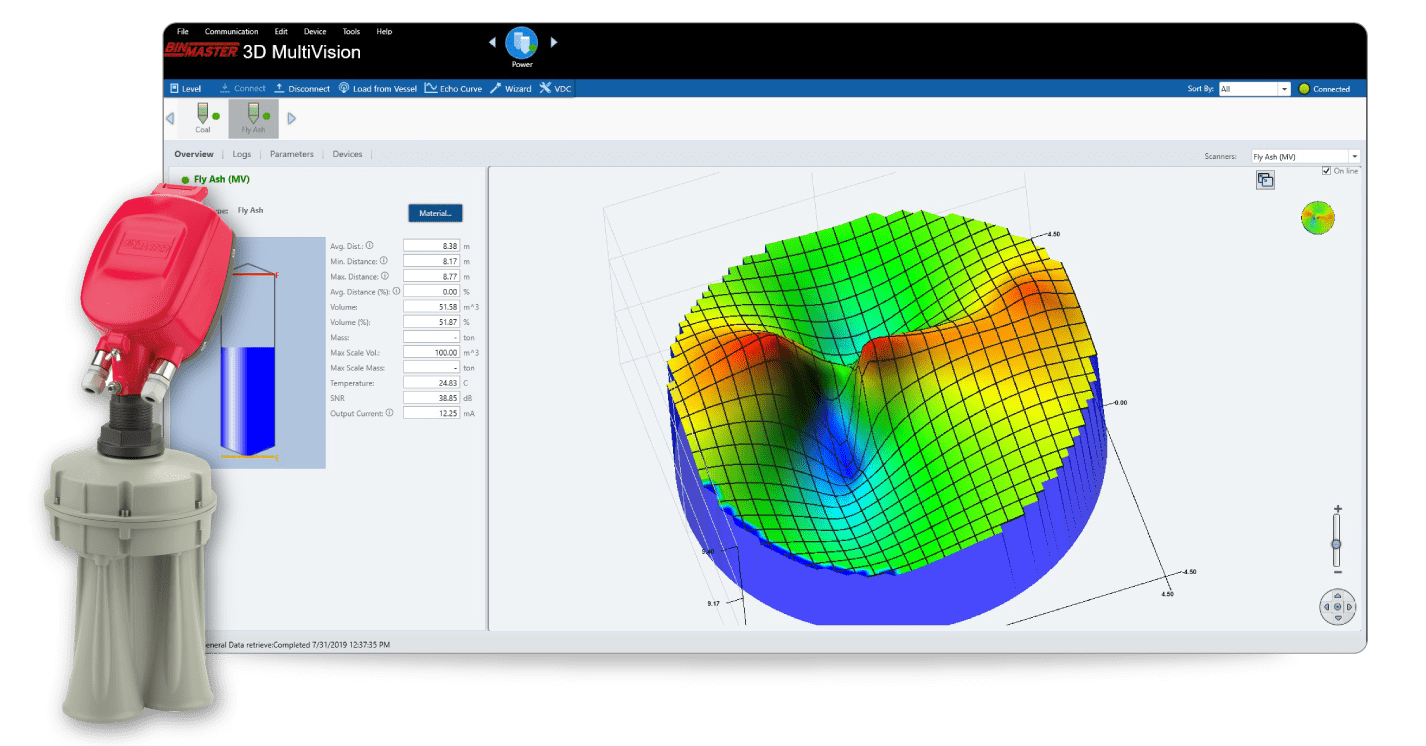
Task: Click the zoom slider handle
Action: pyautogui.click(x=1336, y=544)
